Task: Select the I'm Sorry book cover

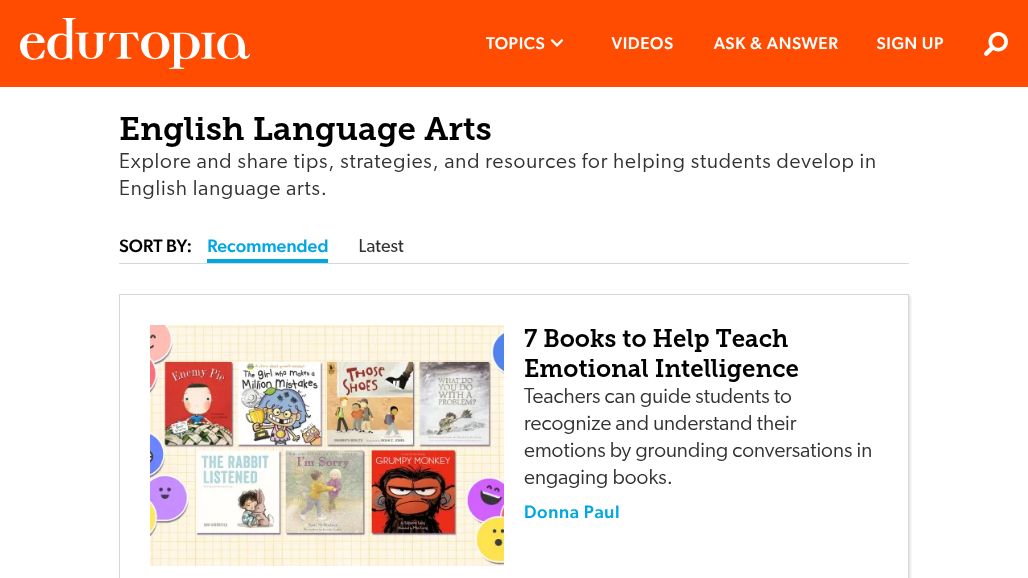Action: [x=325, y=492]
